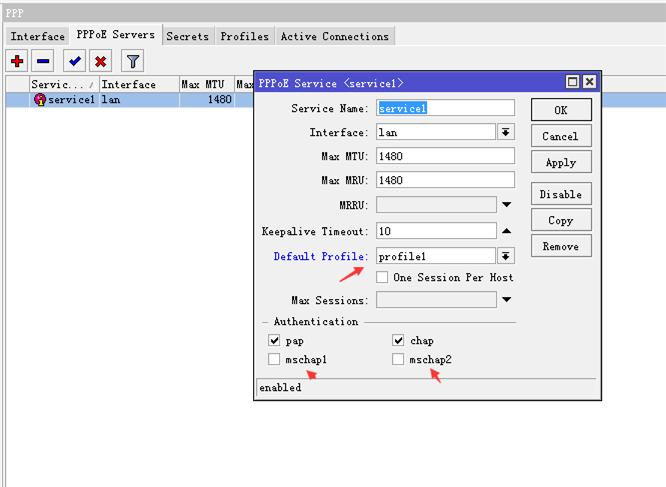
Task: Open the Active Connections tab
Action: [334, 36]
